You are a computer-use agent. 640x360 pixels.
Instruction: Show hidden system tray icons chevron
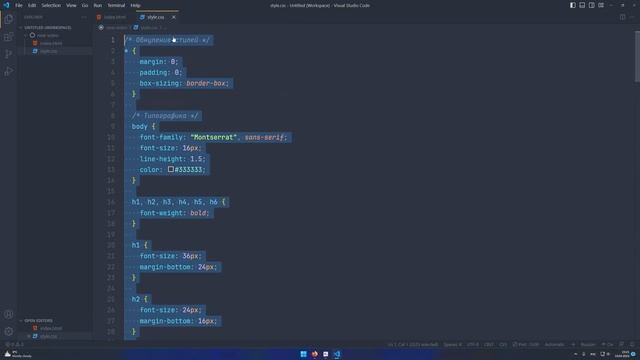click(x=576, y=354)
